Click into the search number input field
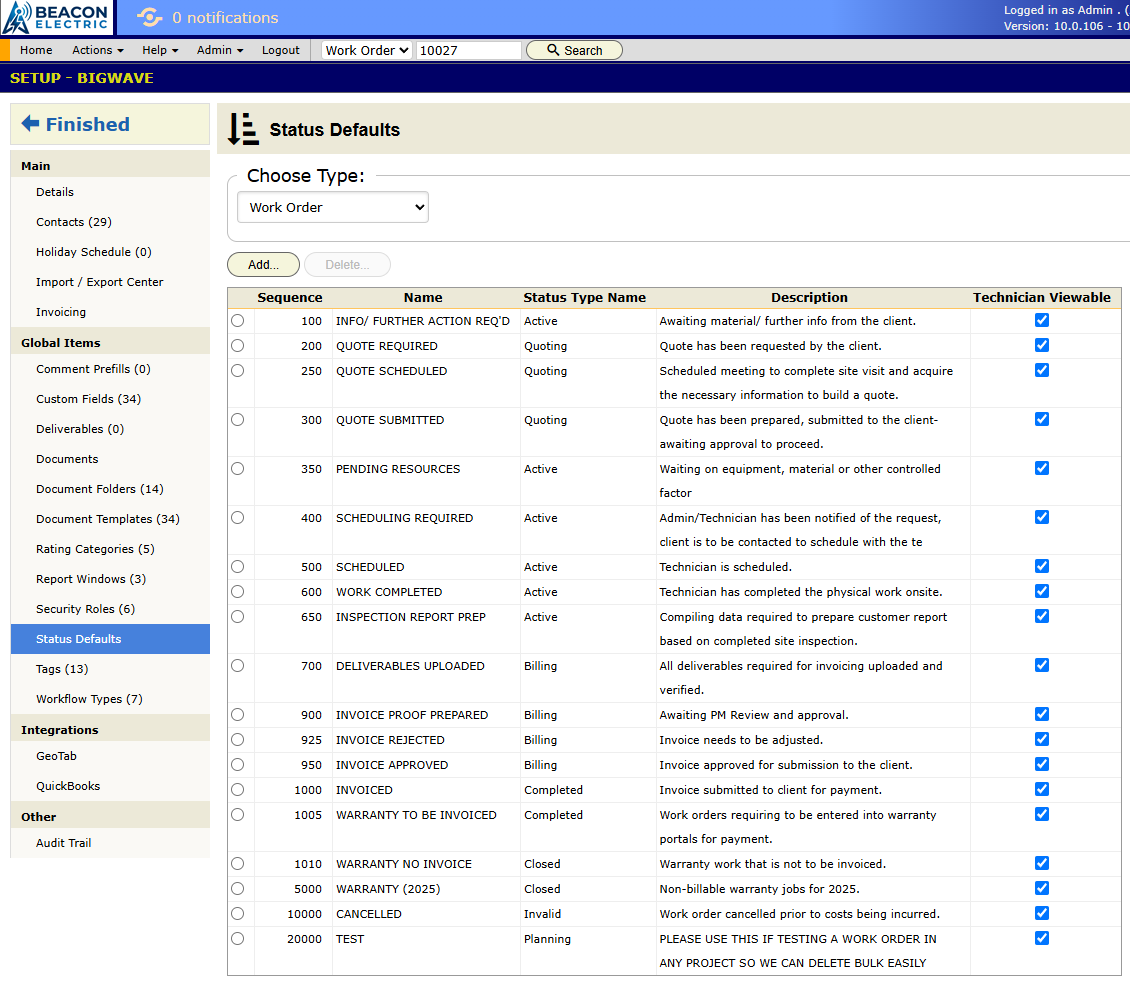This screenshot has width=1130, height=985. click(x=468, y=50)
